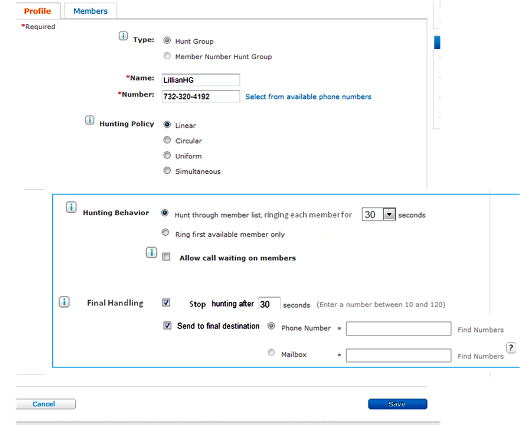Click the info icon beside Hunting Policy
Screen dimensions: 520x425
89,120
